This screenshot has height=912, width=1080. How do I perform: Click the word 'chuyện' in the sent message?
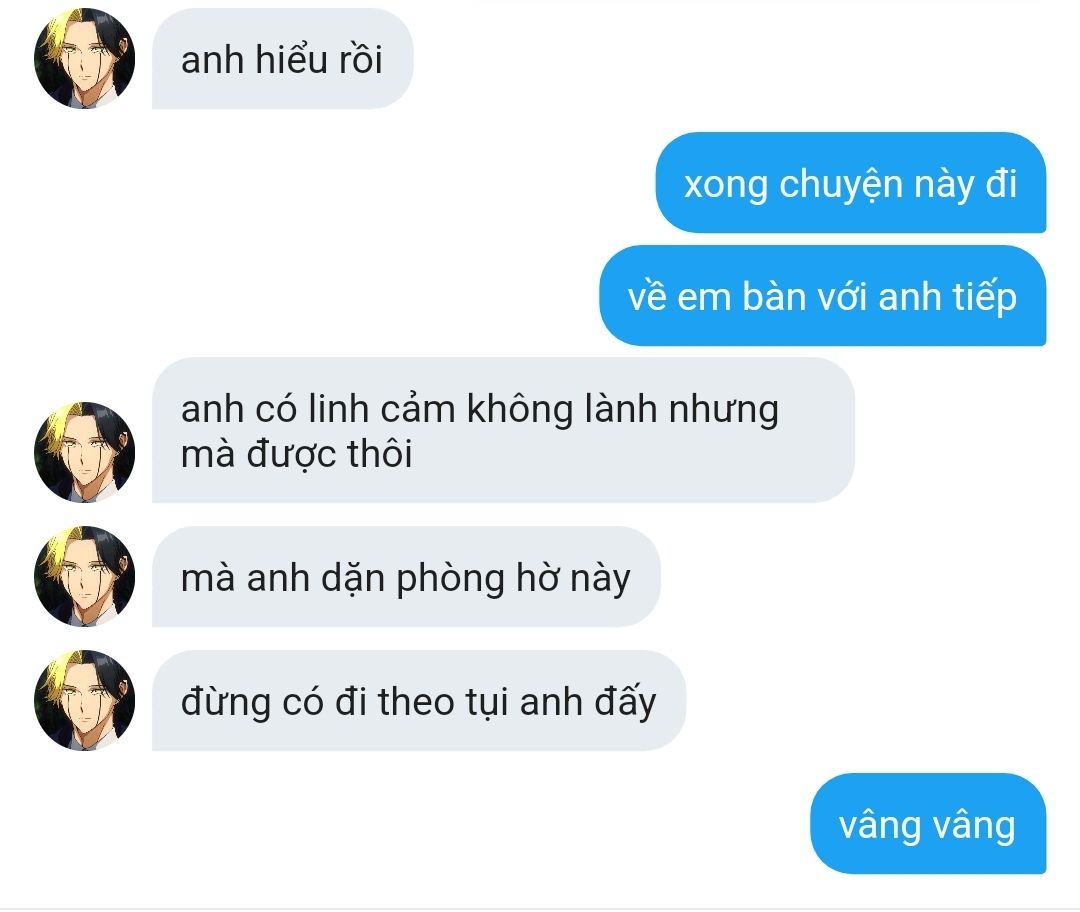point(841,186)
